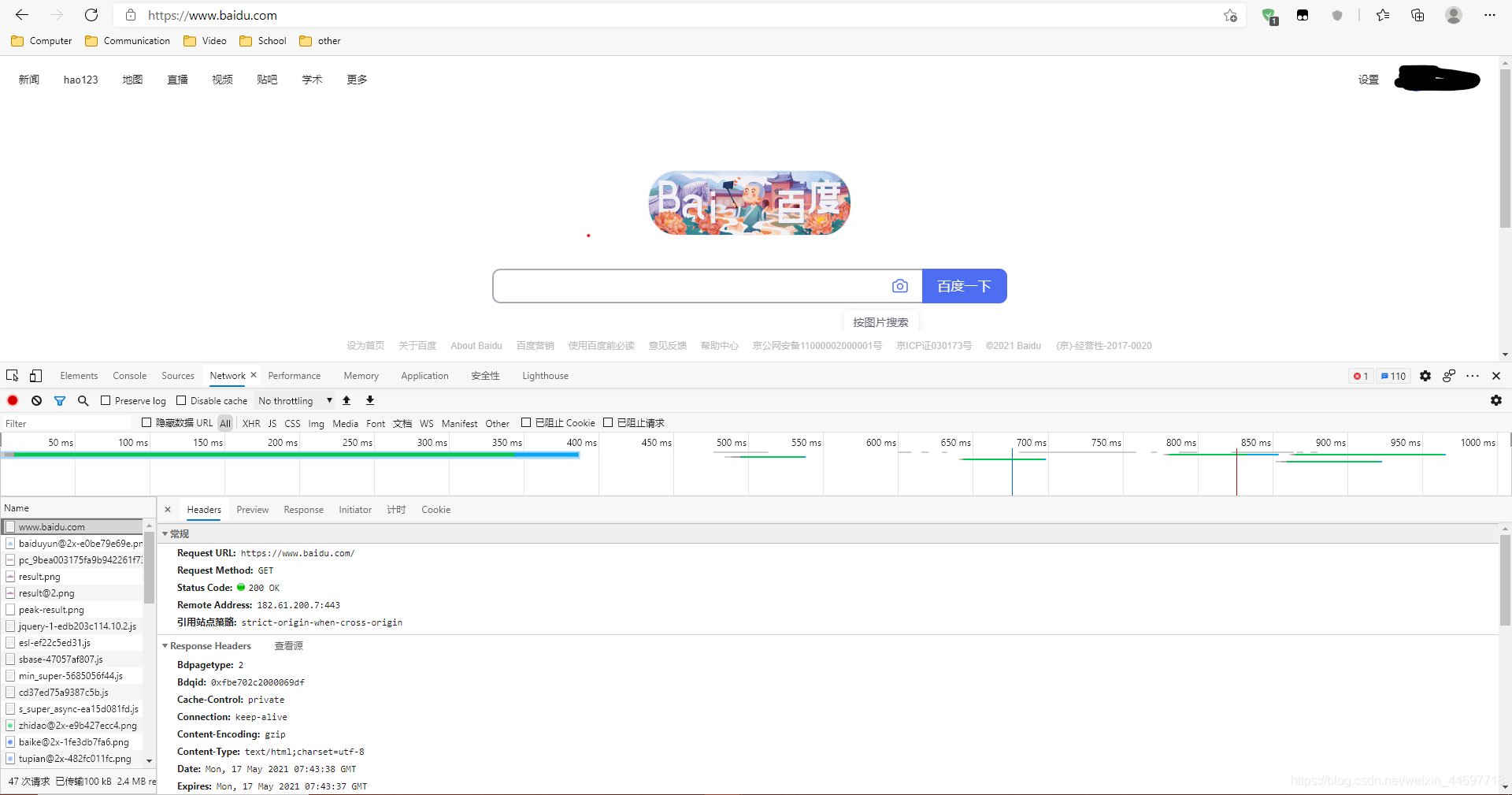The width and height of the screenshot is (1512, 795).
Task: Open the 新闻 news link
Action: click(28, 80)
